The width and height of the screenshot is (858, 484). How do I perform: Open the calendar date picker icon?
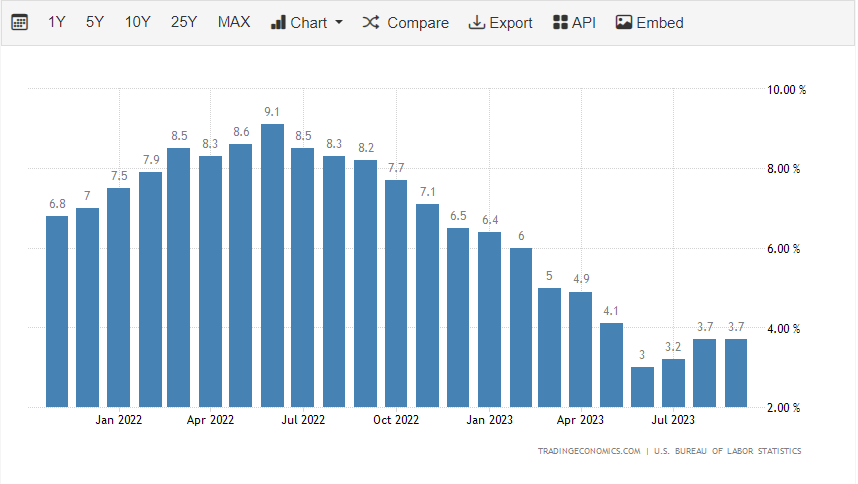point(19,22)
